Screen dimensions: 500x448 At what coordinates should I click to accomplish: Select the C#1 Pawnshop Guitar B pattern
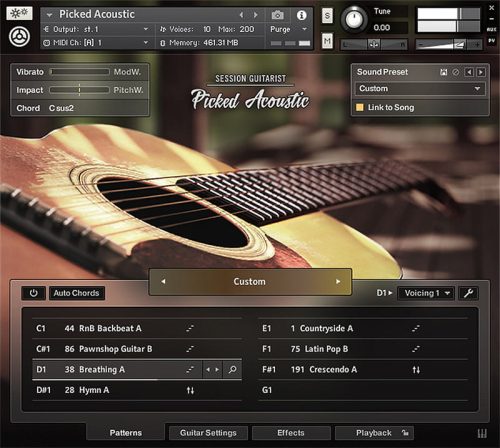click(137, 349)
